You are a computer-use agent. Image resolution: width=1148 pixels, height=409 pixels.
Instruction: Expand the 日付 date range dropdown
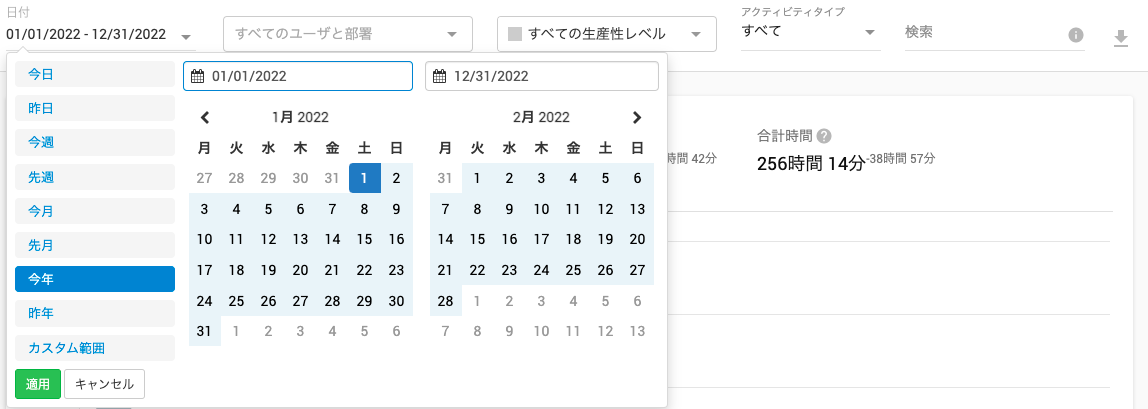[x=100, y=34]
